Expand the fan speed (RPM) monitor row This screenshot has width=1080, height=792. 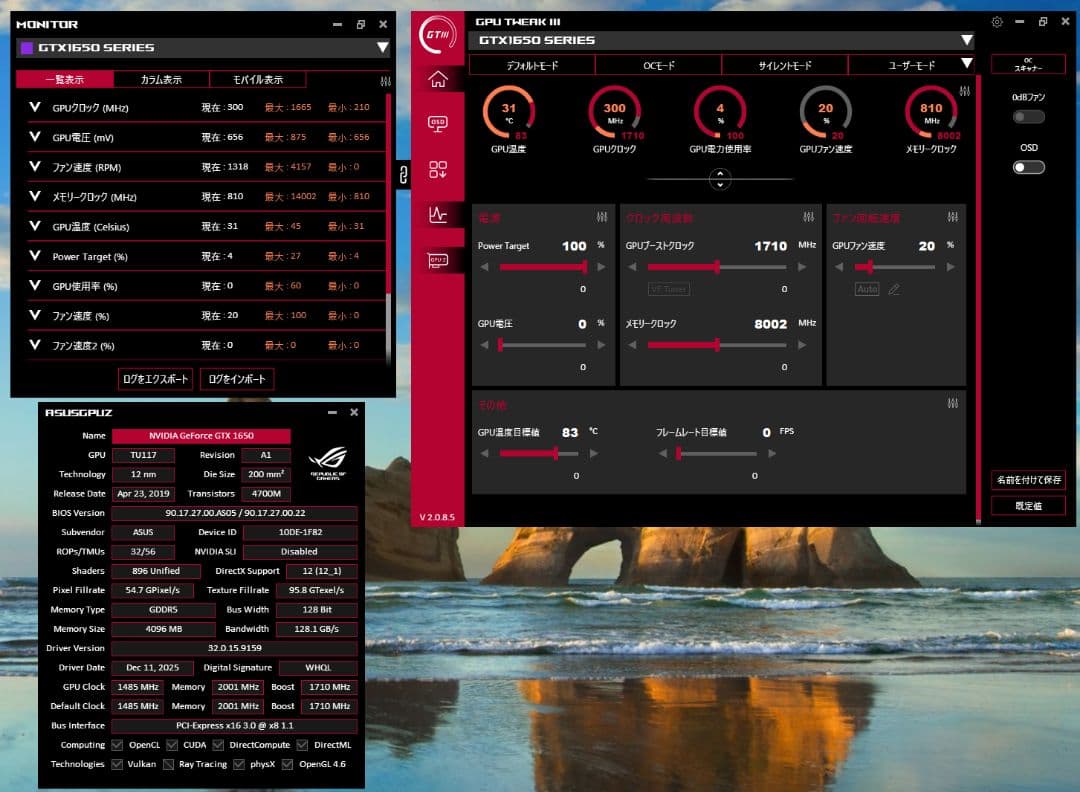35,166
